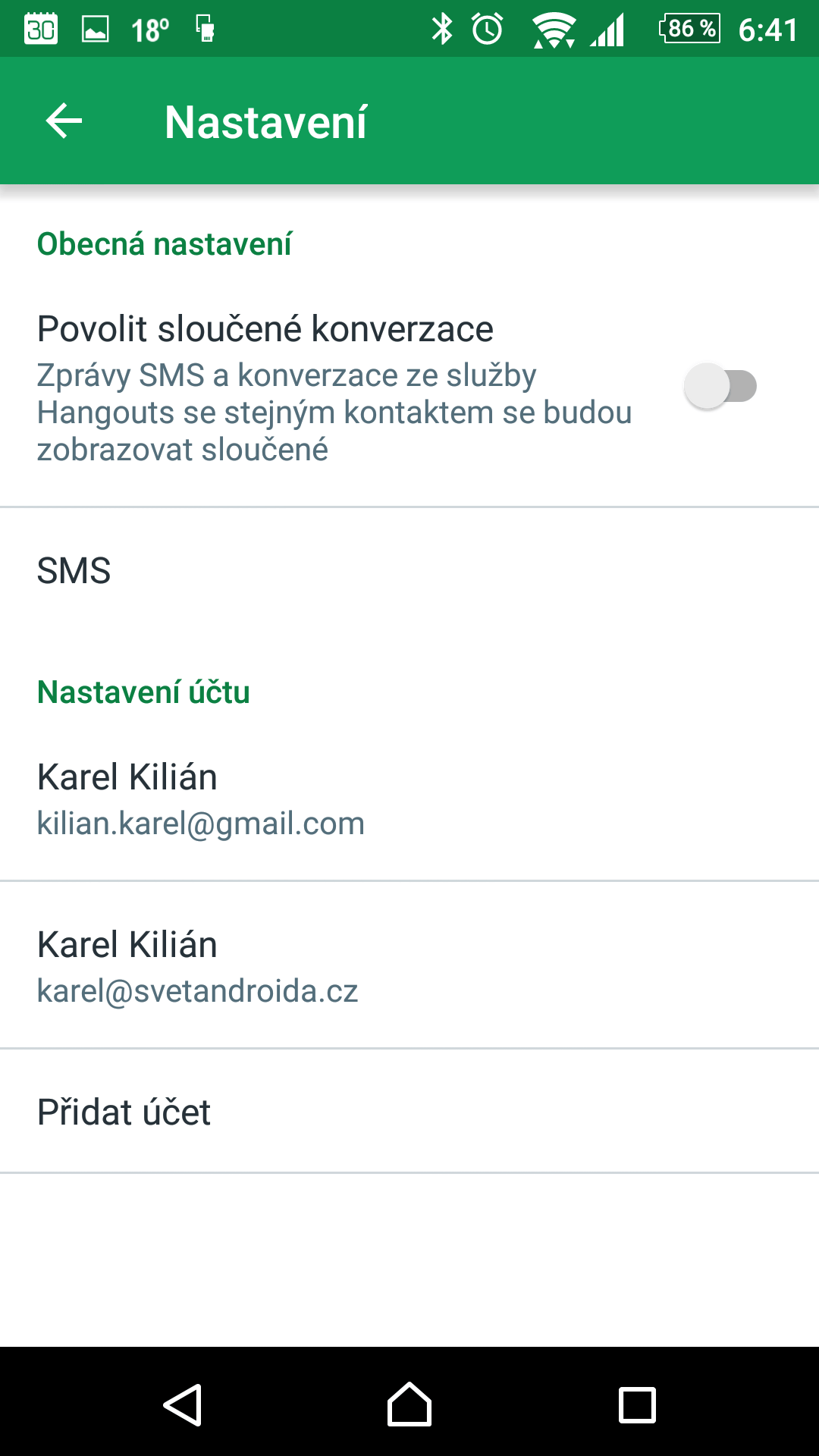Tap alarm clock status icon
The height and width of the screenshot is (1456, 819).
pos(487,29)
